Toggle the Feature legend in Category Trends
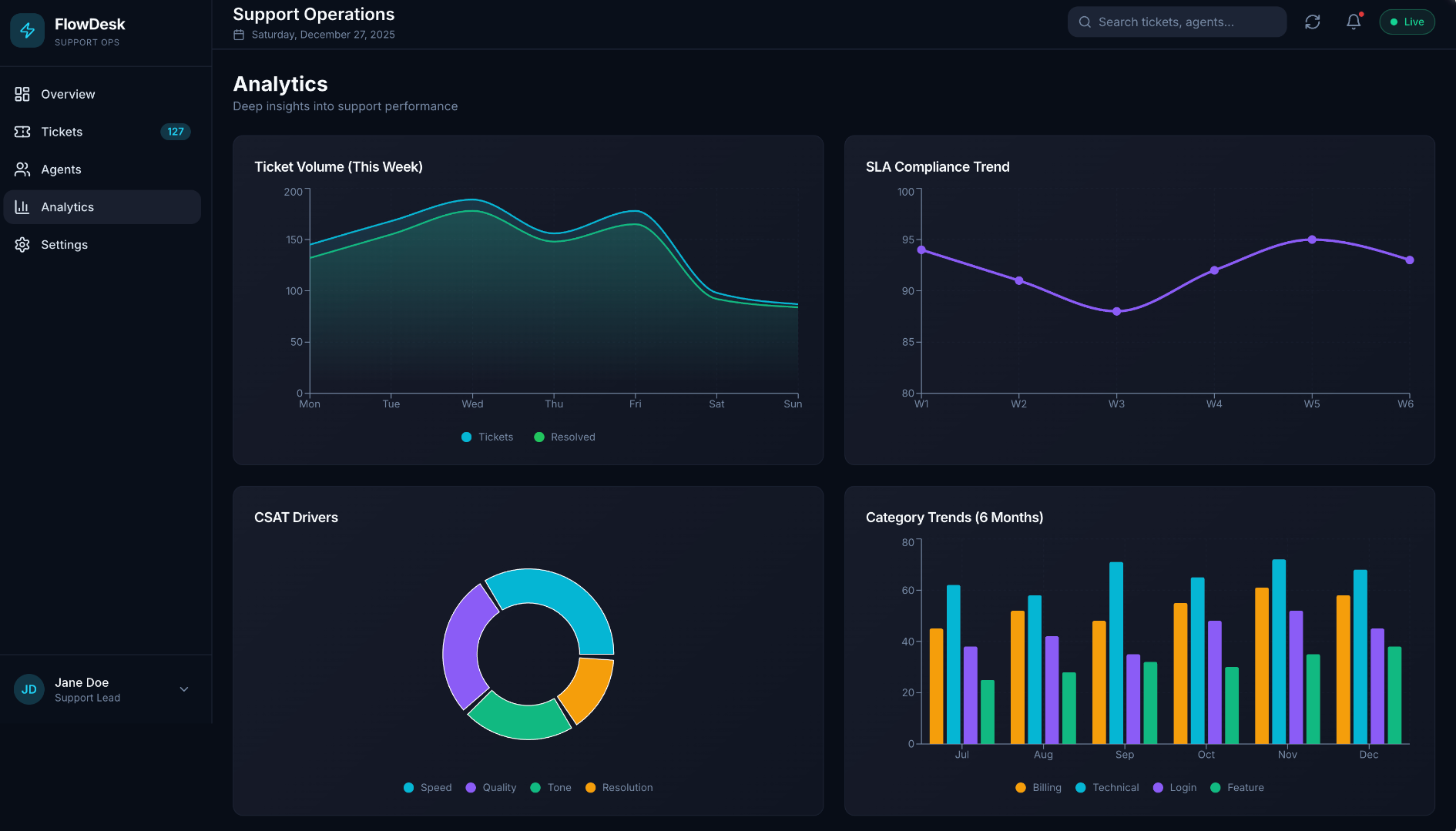The width and height of the screenshot is (1456, 831). [1237, 787]
